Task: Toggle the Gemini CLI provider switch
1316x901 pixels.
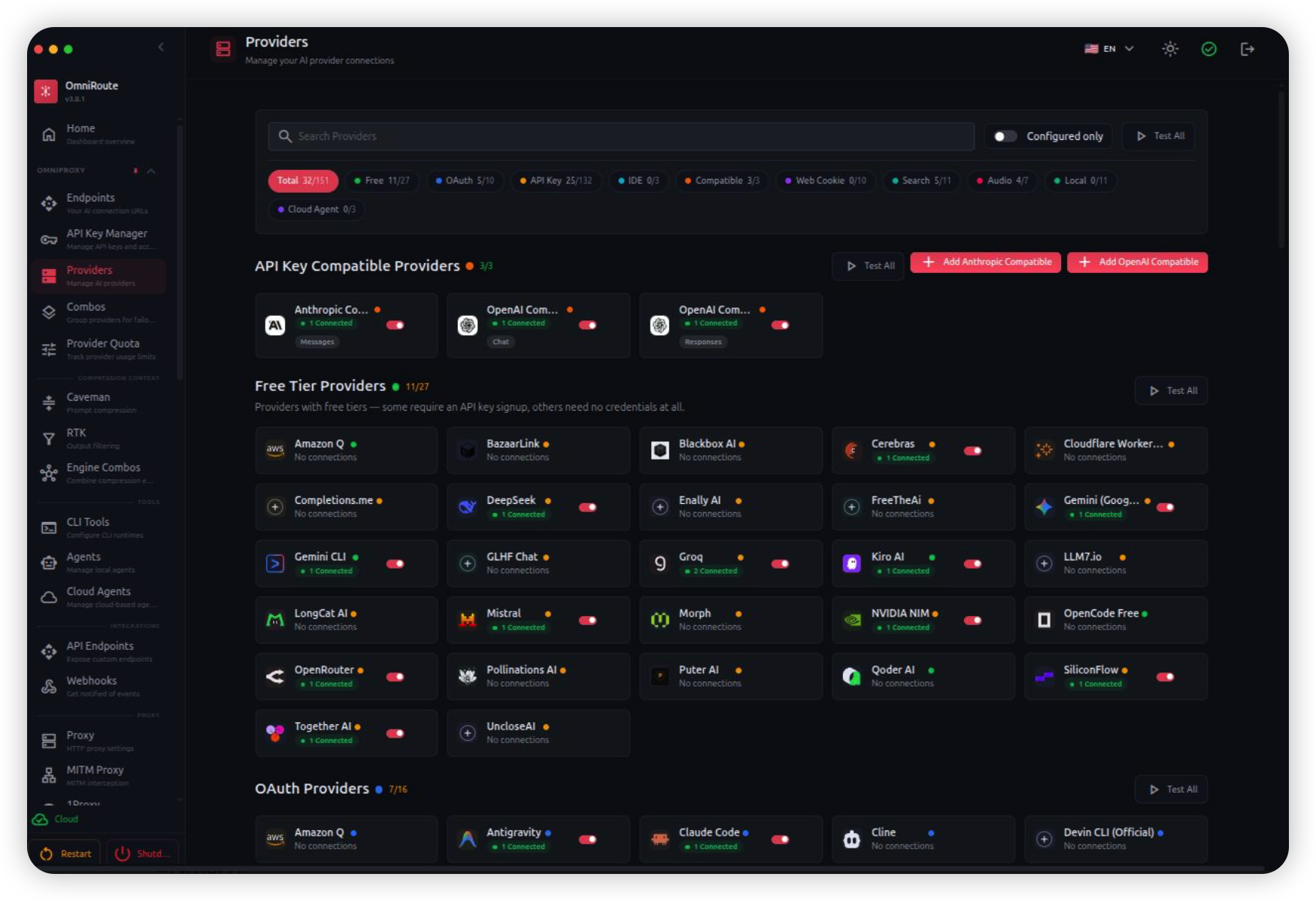Action: tap(396, 563)
